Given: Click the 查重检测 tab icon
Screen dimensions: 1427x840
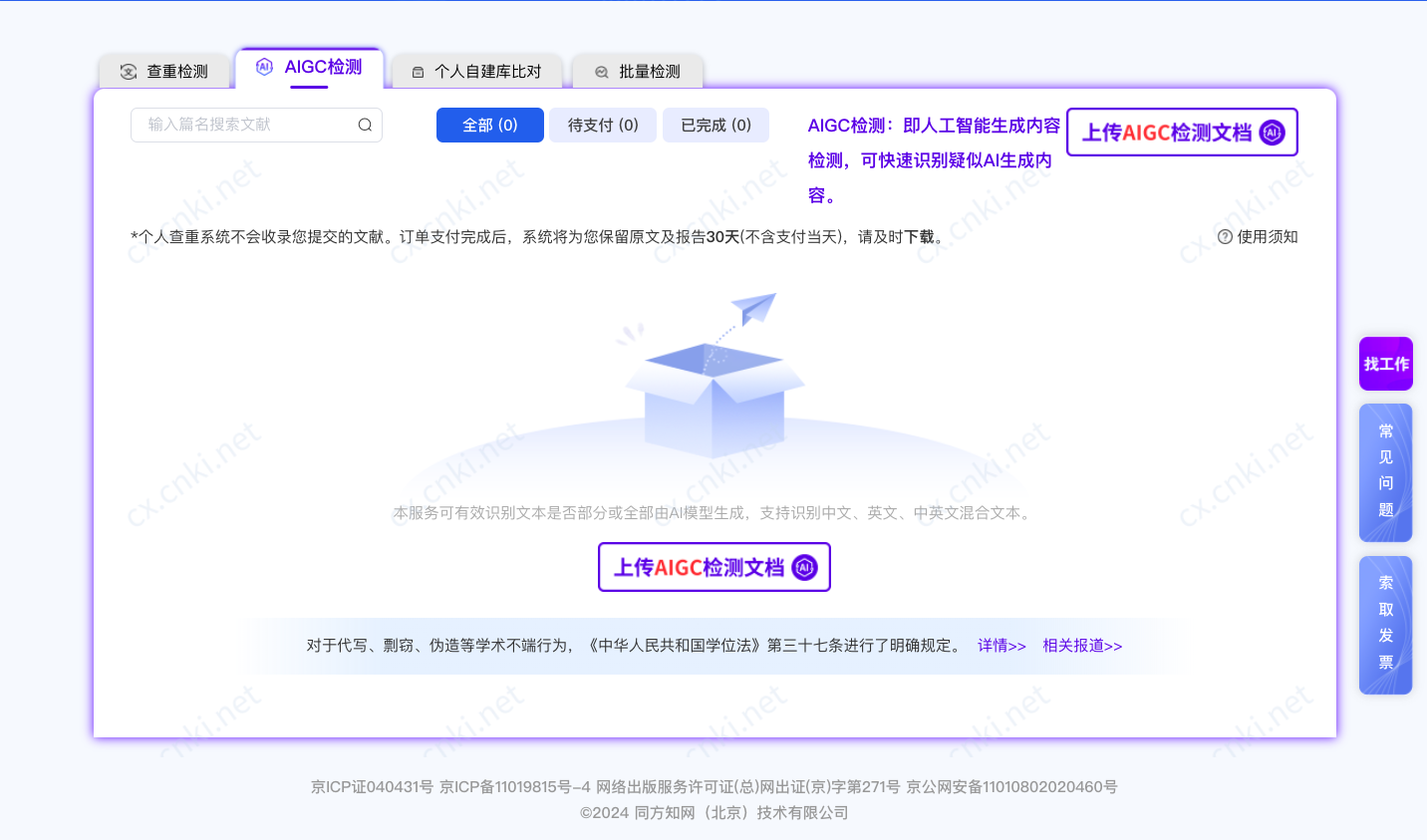Looking at the screenshot, I should click(129, 72).
